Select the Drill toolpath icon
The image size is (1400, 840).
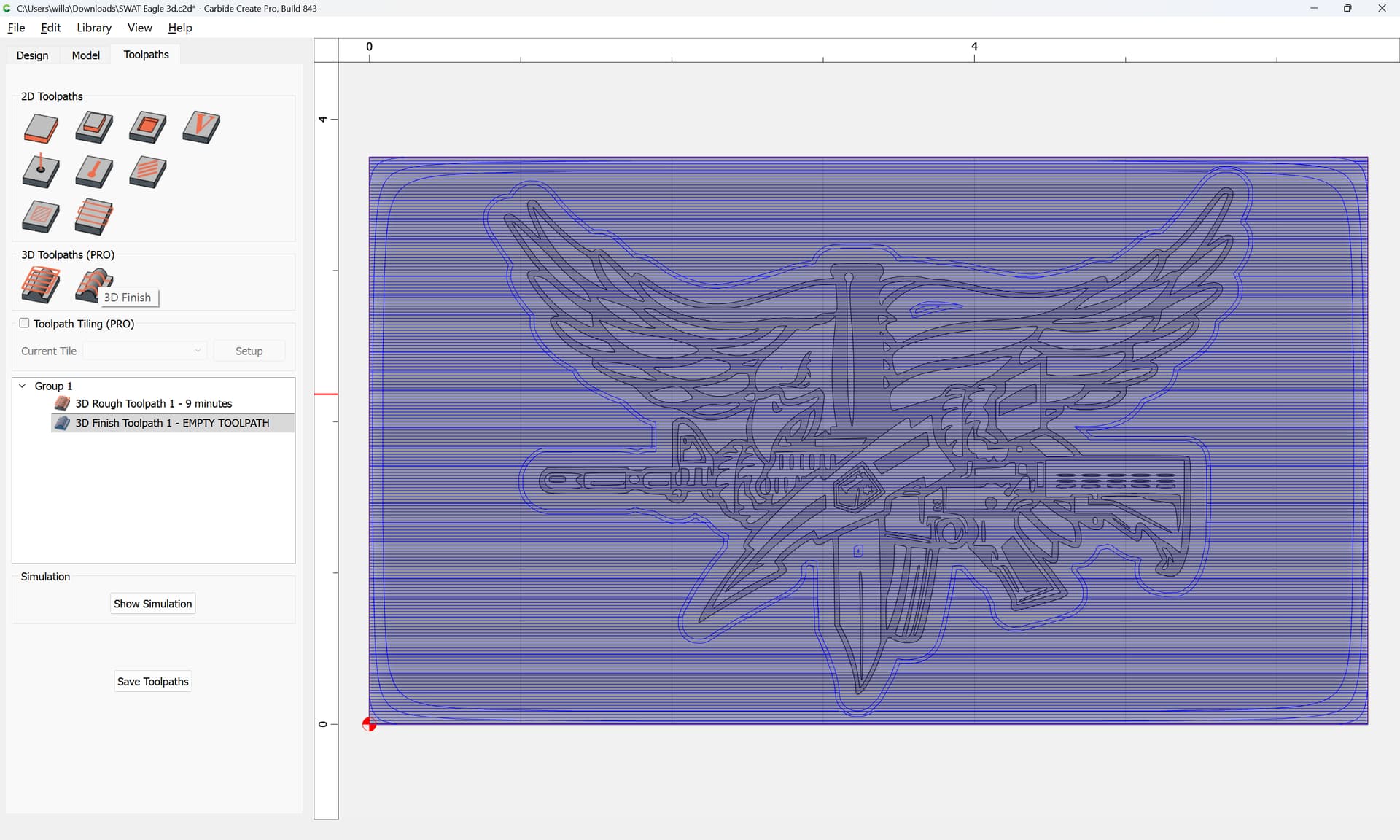41,172
